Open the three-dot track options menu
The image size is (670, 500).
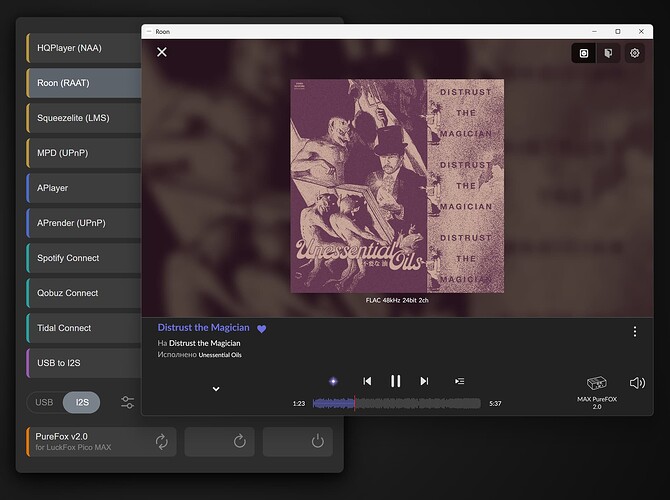click(634, 332)
